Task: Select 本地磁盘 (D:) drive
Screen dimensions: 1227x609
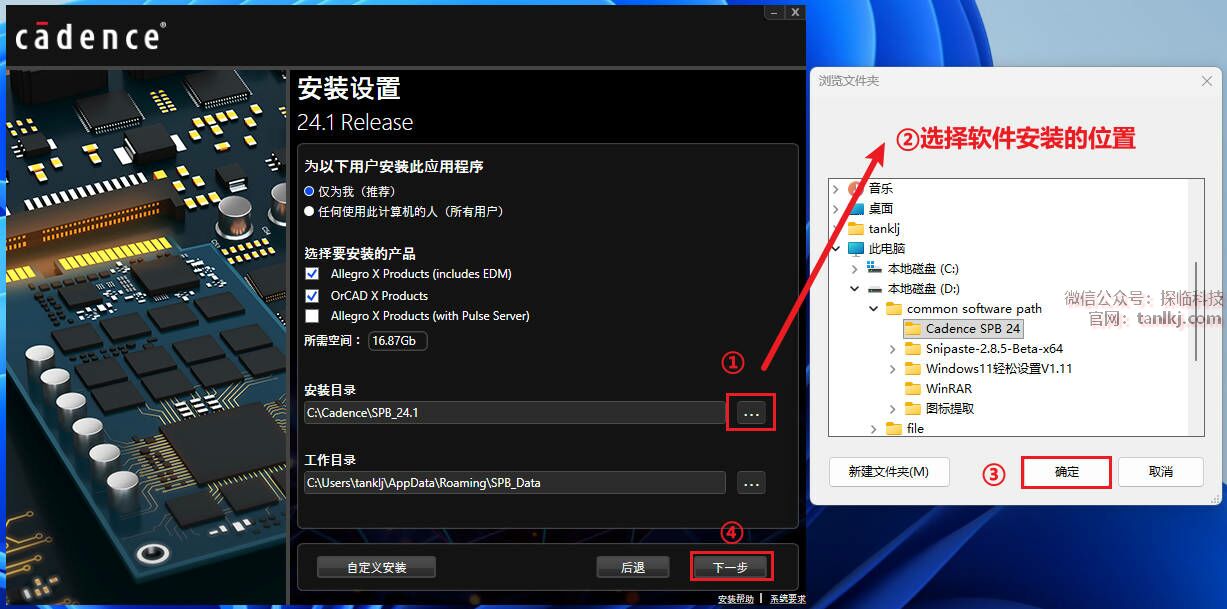Action: tap(924, 288)
